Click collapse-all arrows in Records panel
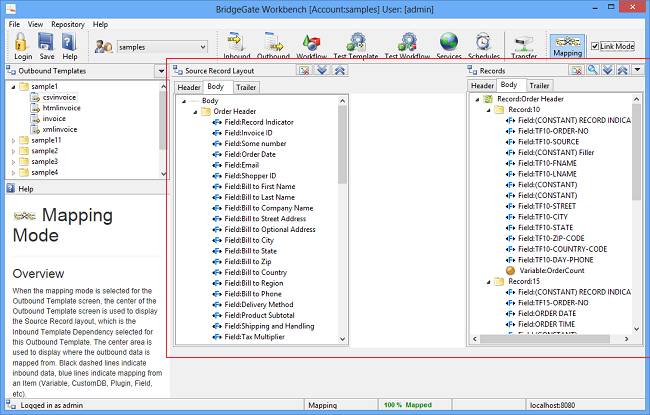The height and width of the screenshot is (415, 650). tap(622, 70)
